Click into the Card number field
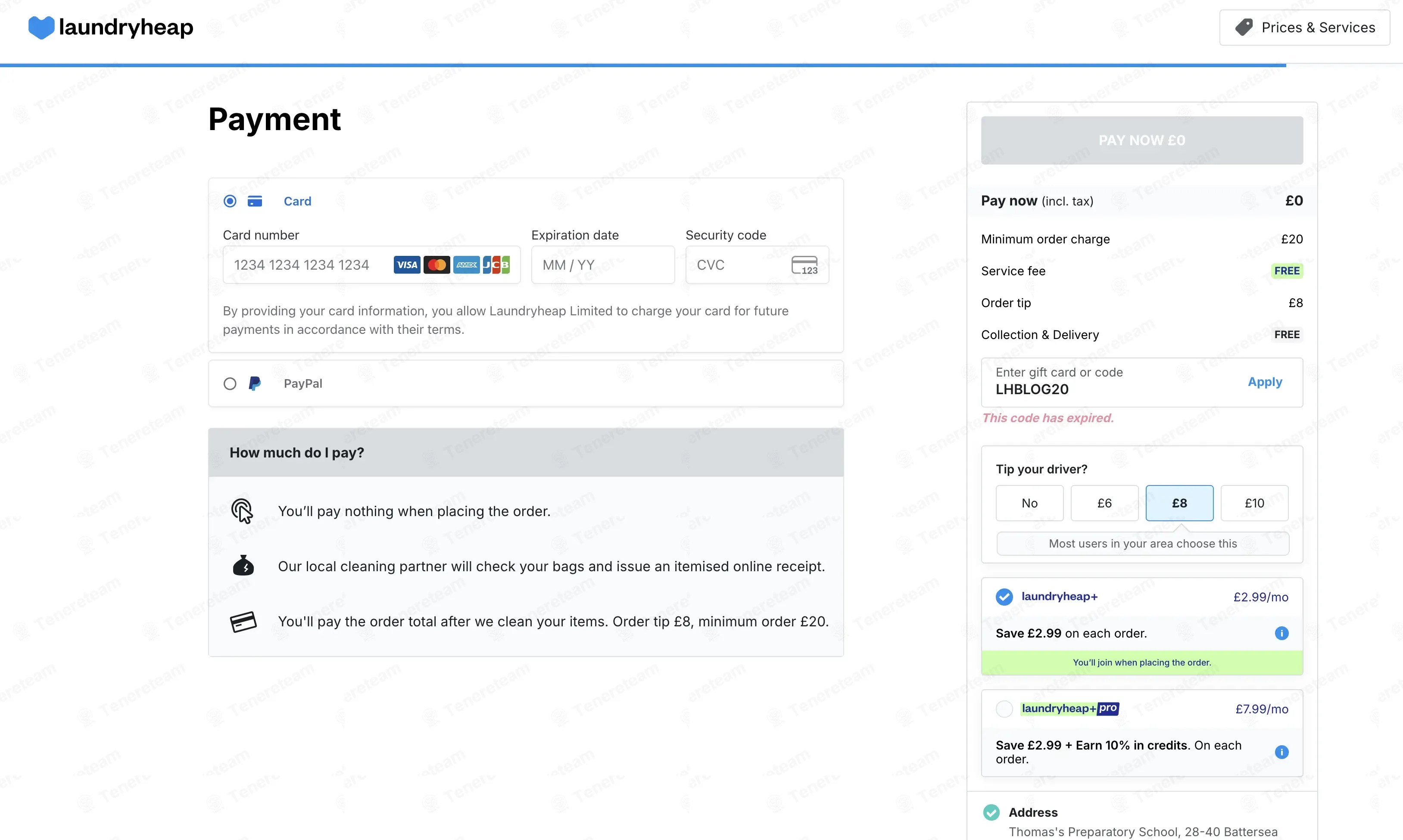 (x=371, y=265)
